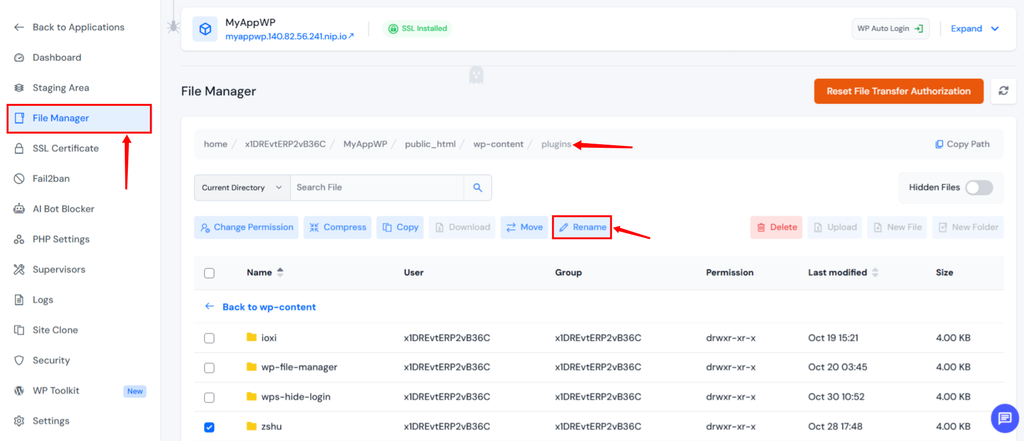Screen dimensions: 1024x441
Task: Sort by Name using sort arrows
Action: point(280,272)
